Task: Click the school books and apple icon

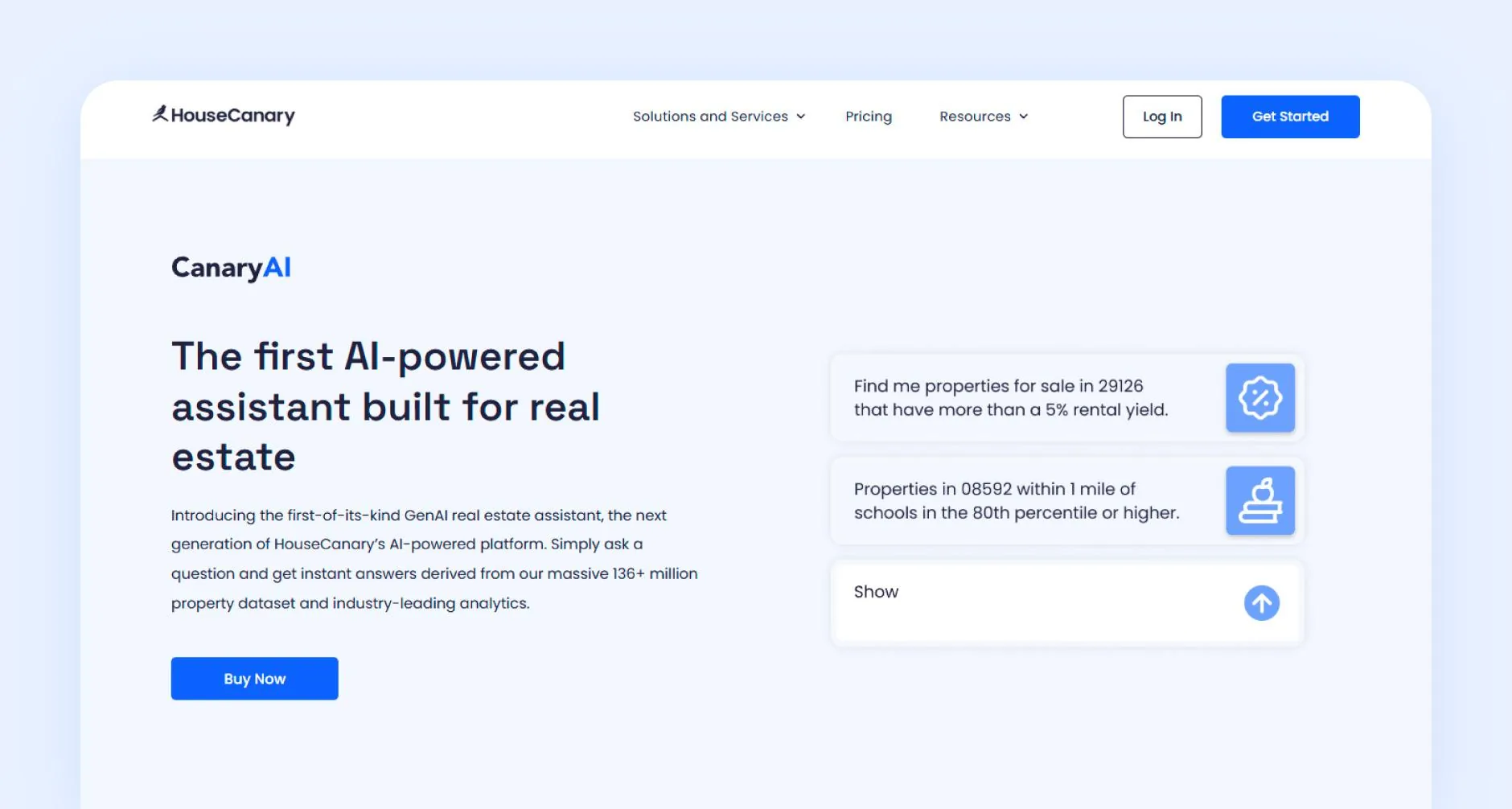Action: (x=1260, y=500)
